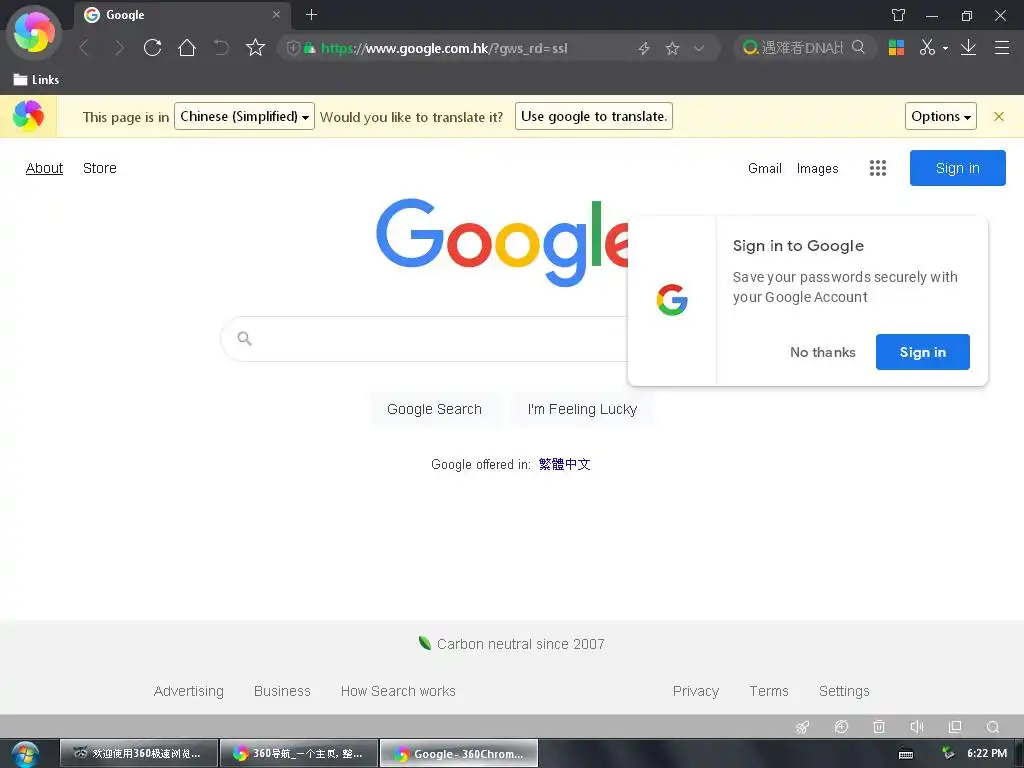This screenshot has width=1024, height=768.
Task: Switch to 欢迎使用360极速浏览器 taskbar window
Action: click(x=139, y=753)
